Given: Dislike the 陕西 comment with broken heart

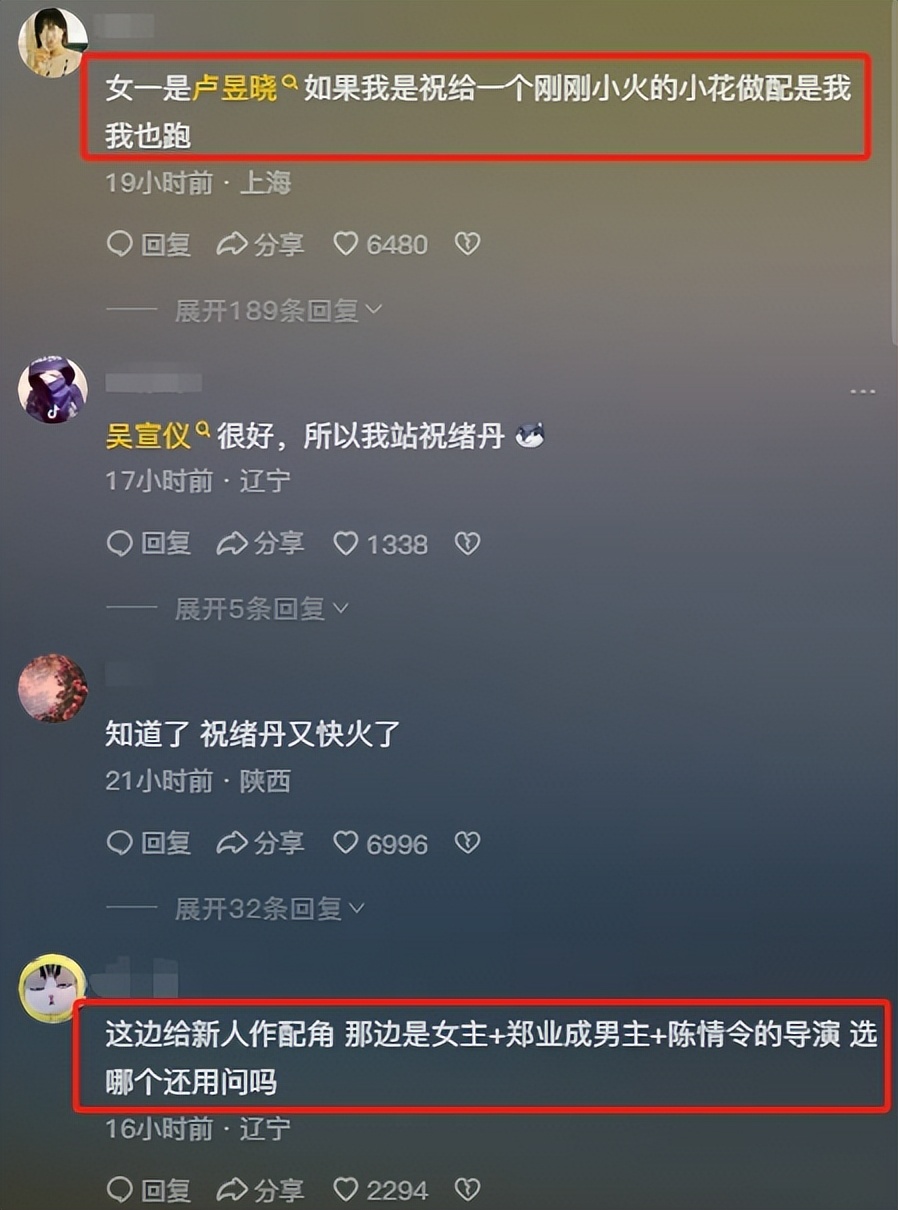Looking at the screenshot, I should pos(468,844).
